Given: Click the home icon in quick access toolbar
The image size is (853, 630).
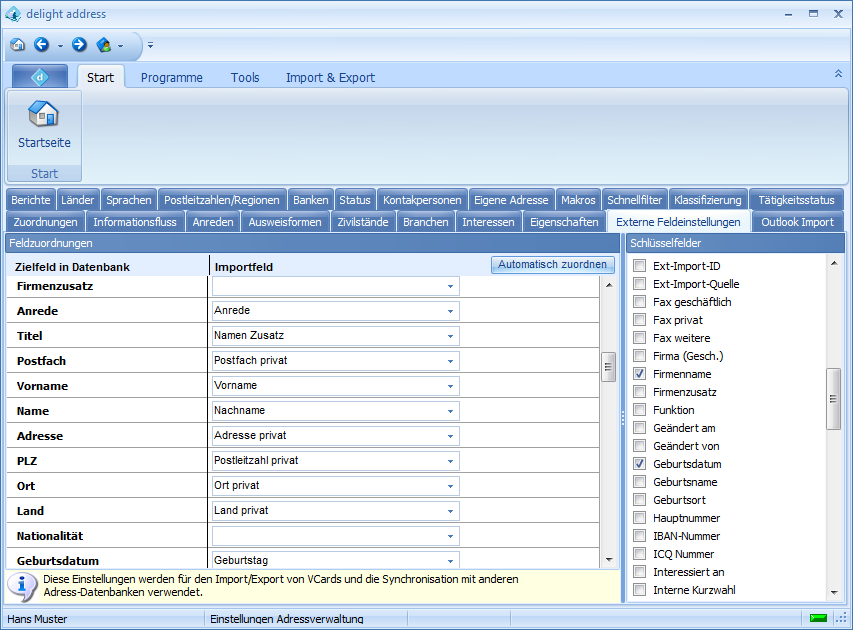Looking at the screenshot, I should pyautogui.click(x=17, y=45).
